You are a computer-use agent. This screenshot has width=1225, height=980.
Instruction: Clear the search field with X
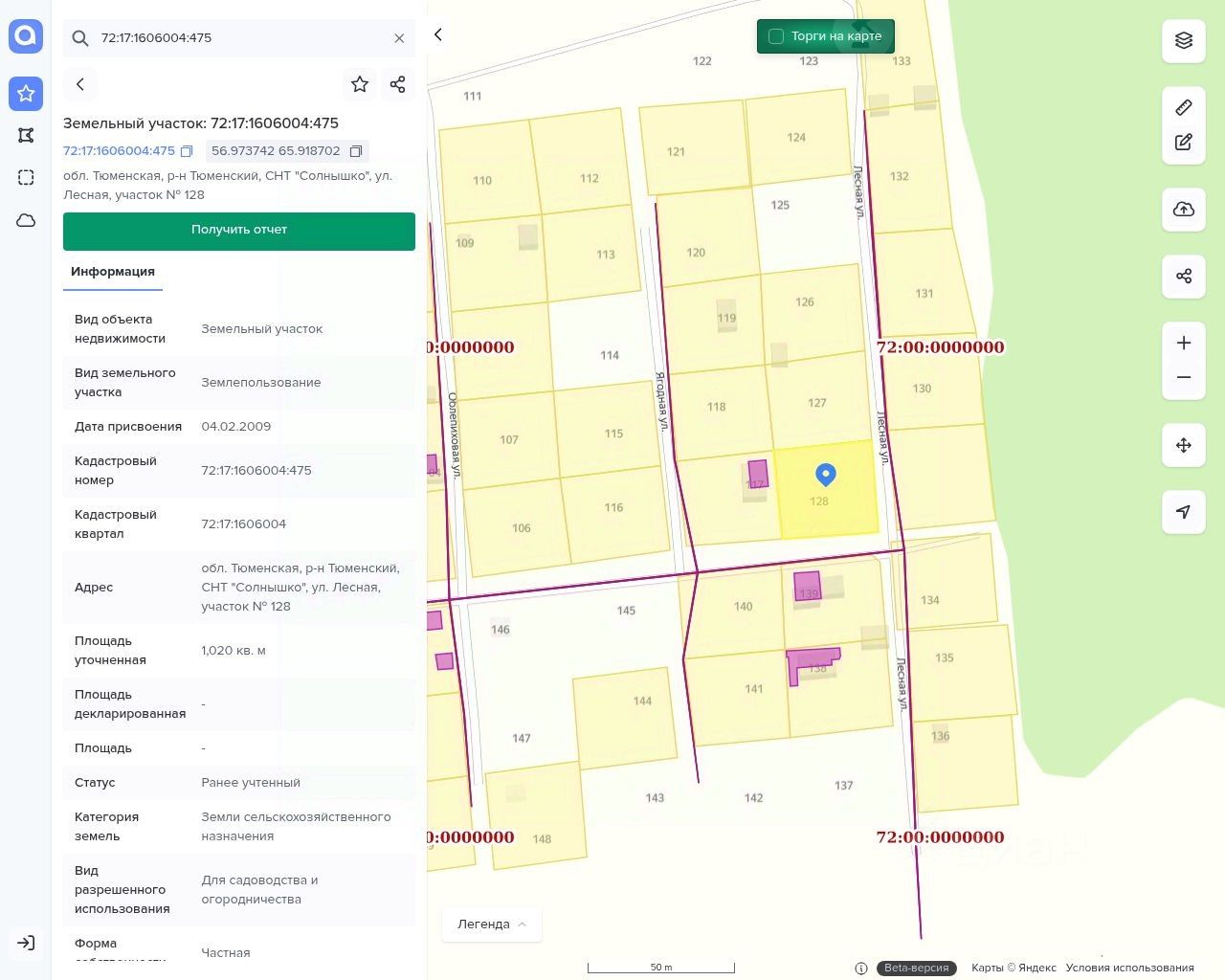[399, 38]
